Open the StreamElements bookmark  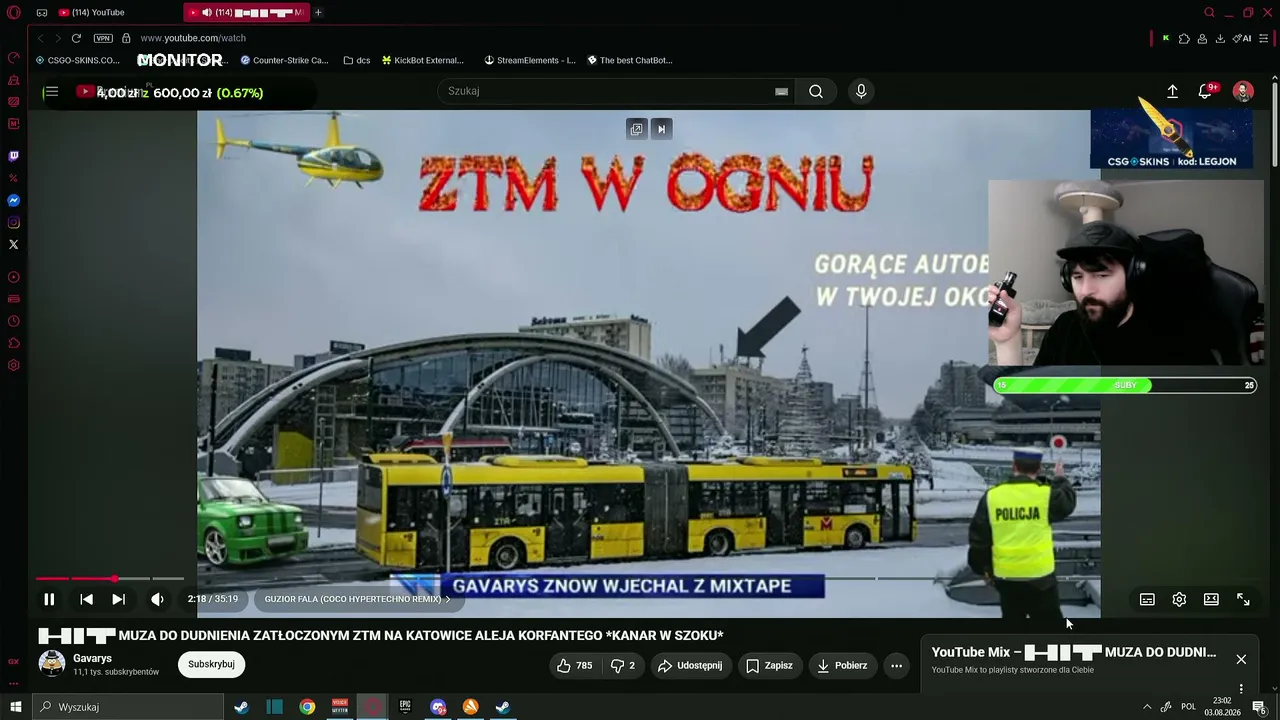[530, 60]
